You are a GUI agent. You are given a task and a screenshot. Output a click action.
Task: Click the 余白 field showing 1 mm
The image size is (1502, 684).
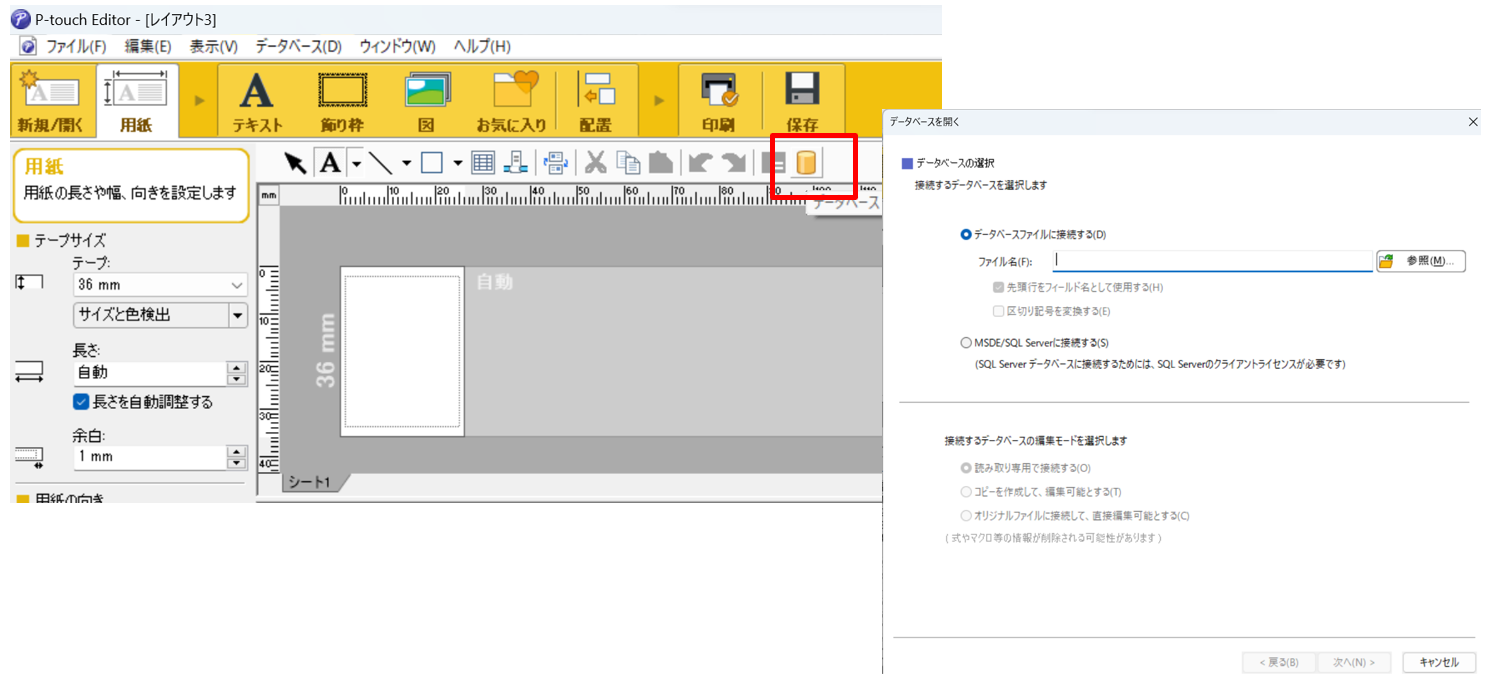click(151, 457)
